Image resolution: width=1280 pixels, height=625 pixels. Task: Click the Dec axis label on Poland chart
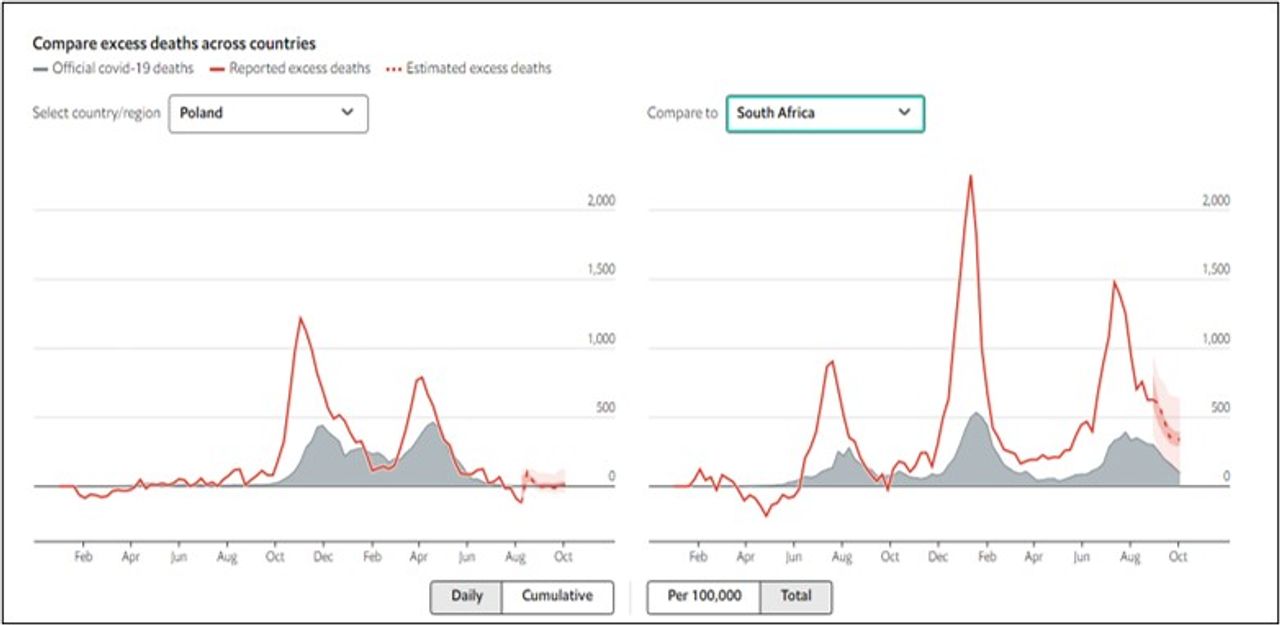tap(323, 557)
